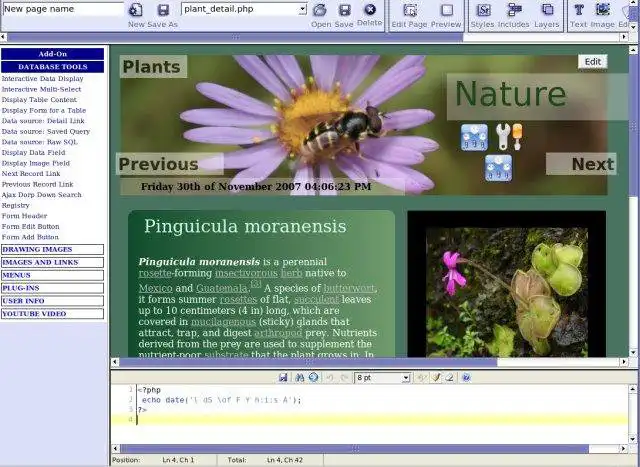Open the plant_detail.php page dropdown

[302, 9]
